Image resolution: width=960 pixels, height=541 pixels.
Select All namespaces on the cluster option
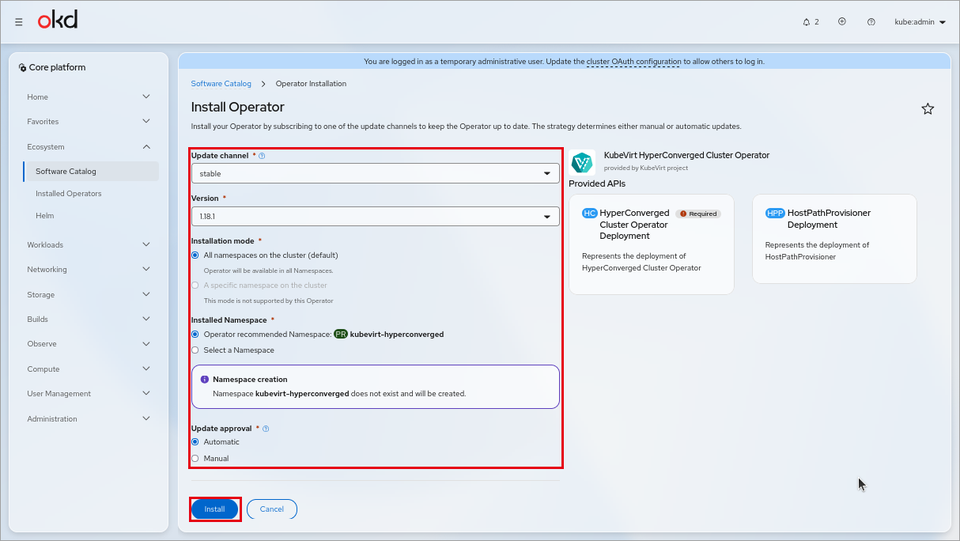(195, 255)
